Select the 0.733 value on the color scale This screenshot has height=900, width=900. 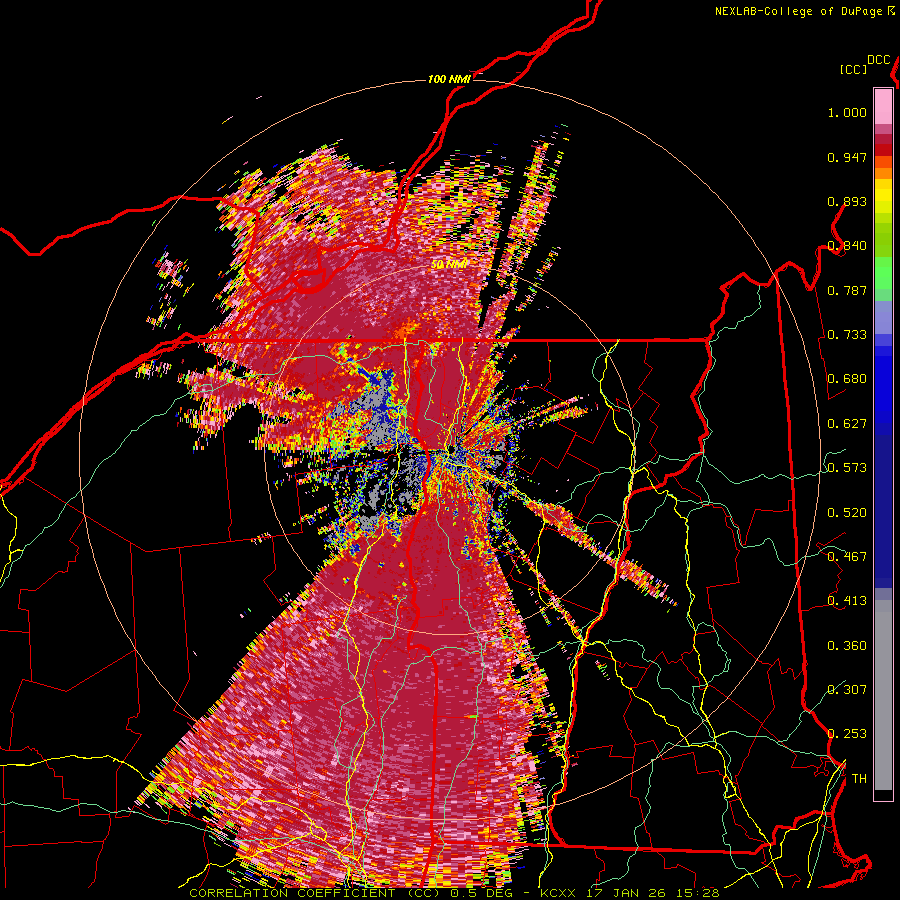(847, 335)
